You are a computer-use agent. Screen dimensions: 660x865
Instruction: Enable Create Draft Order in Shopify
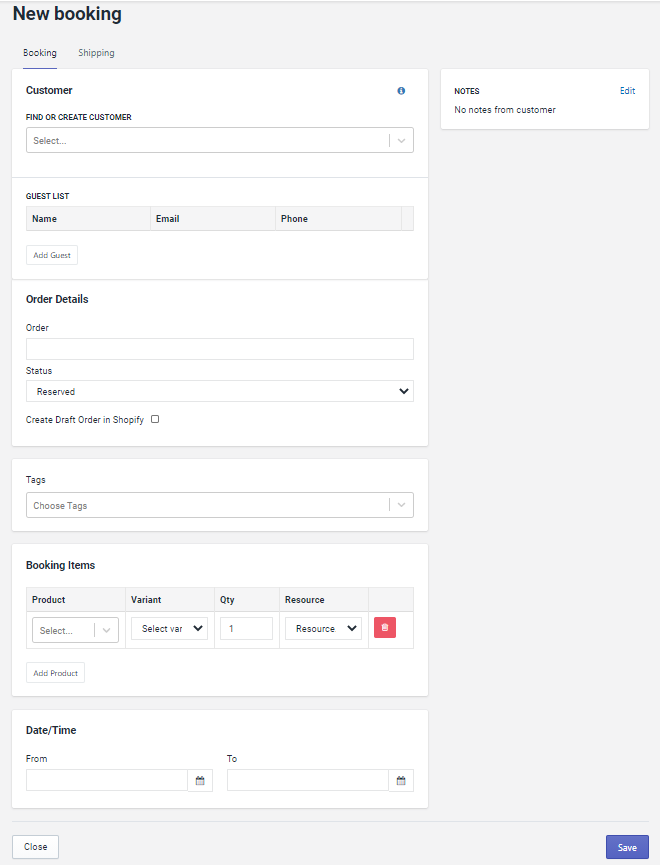click(x=155, y=419)
